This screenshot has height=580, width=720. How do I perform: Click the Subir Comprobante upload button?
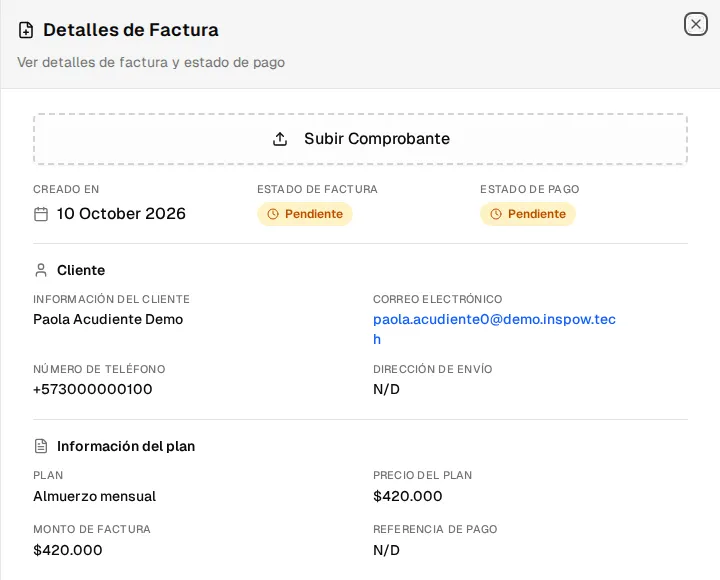(360, 139)
